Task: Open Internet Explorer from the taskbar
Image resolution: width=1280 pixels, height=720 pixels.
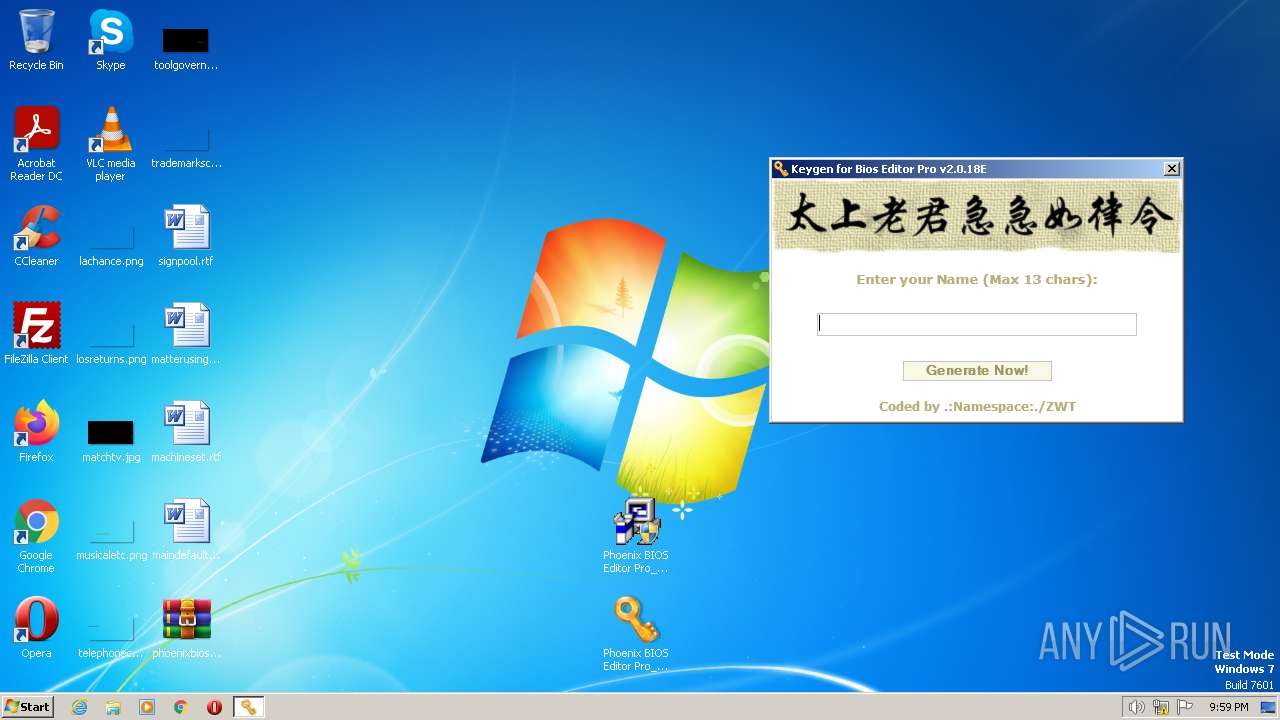Action: click(80, 707)
